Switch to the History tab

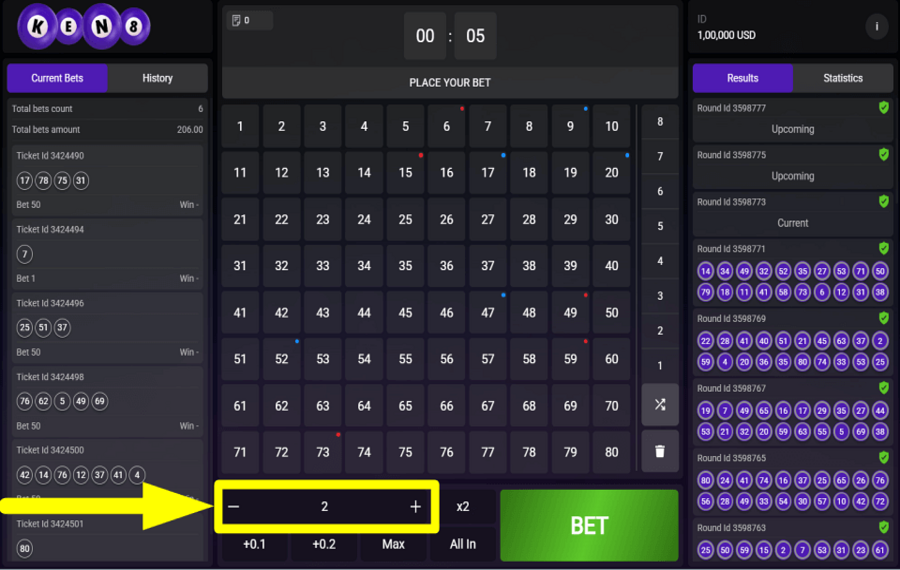tap(157, 78)
